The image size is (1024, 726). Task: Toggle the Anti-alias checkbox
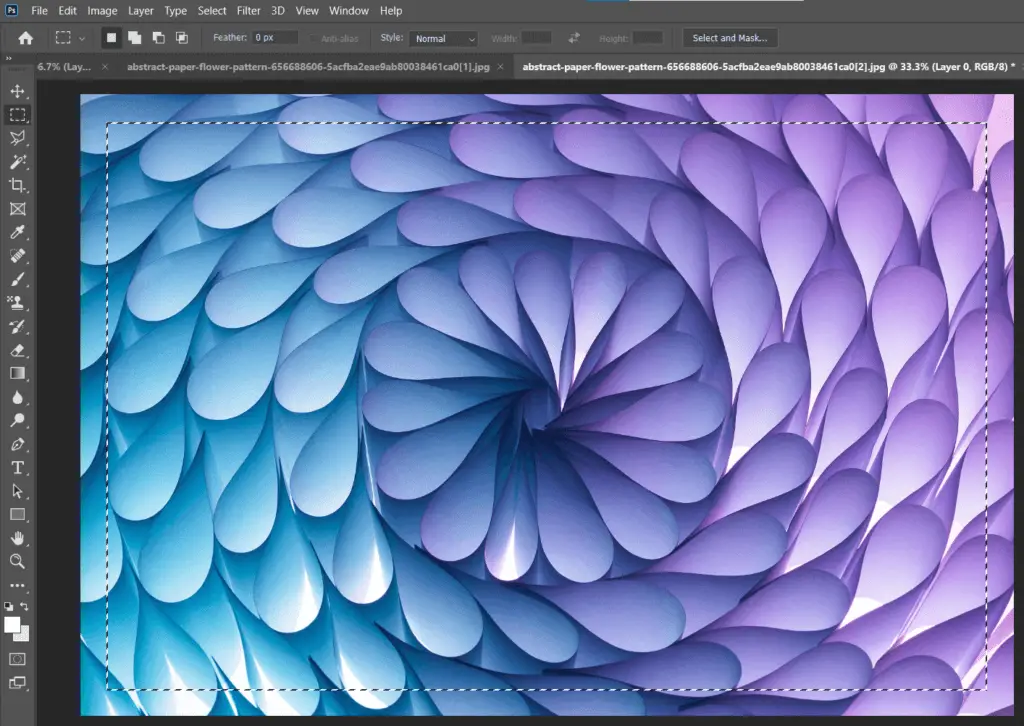coord(313,39)
